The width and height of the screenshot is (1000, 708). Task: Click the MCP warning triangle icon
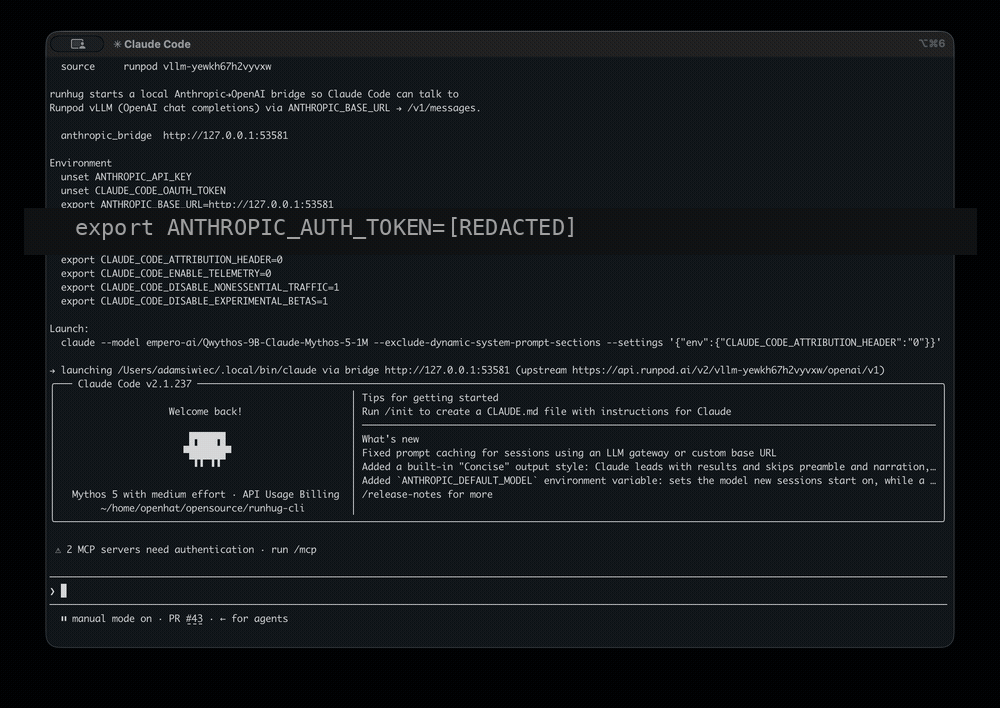[x=58, y=550]
